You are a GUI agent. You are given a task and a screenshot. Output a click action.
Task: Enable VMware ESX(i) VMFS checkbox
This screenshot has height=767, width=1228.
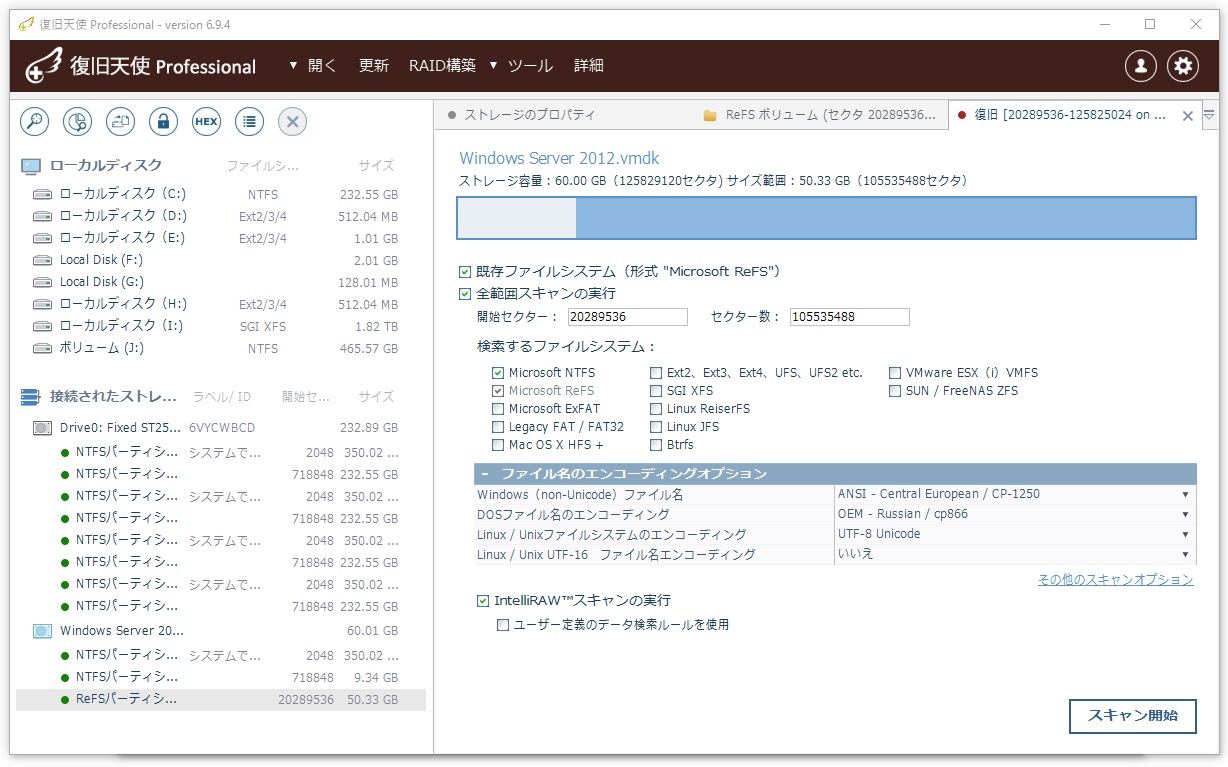(895, 373)
